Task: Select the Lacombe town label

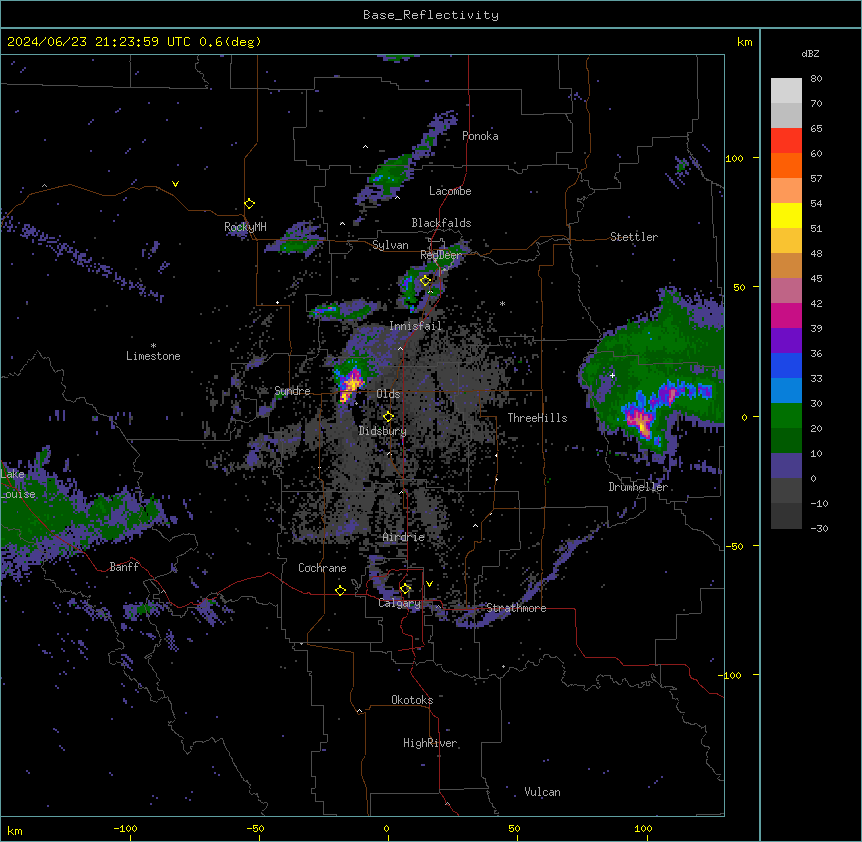Action: click(450, 191)
